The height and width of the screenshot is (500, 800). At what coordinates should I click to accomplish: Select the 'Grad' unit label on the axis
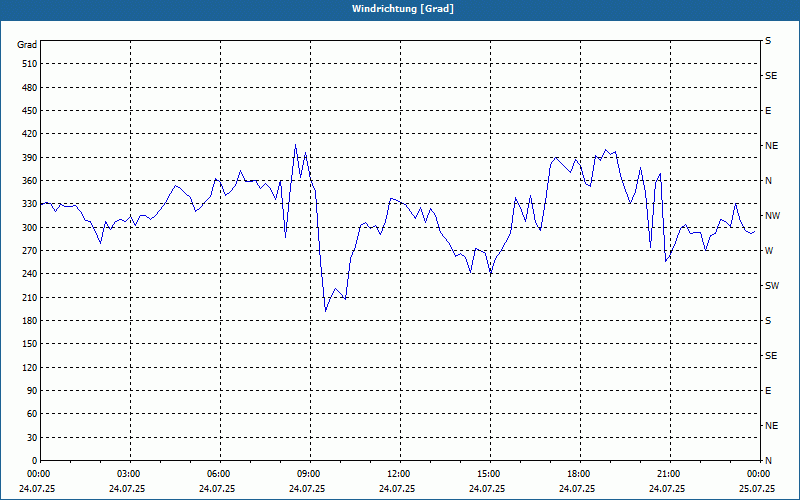pos(27,45)
